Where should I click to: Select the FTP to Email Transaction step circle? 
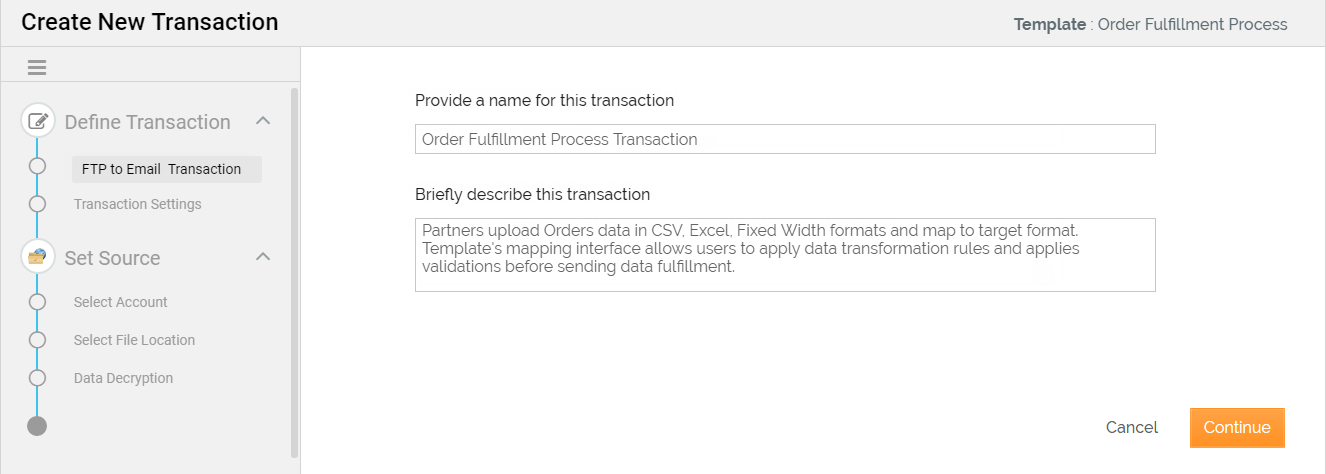38,166
